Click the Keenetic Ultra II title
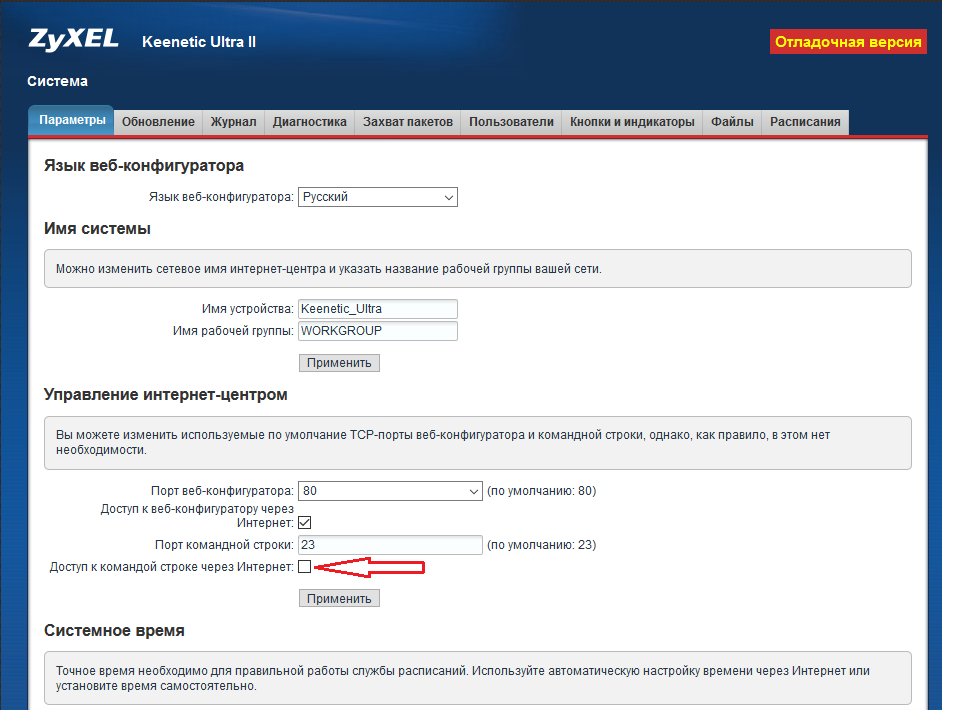This screenshot has height=710, width=960. (x=199, y=42)
